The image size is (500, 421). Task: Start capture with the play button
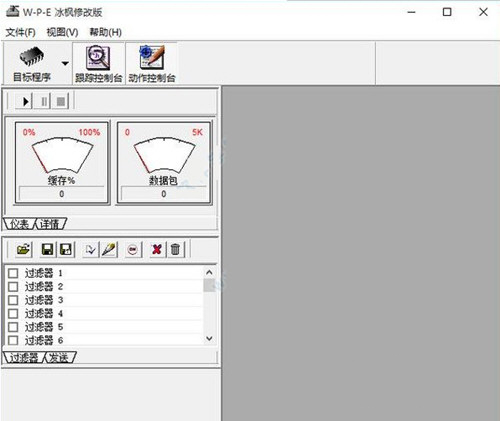pyautogui.click(x=24, y=101)
